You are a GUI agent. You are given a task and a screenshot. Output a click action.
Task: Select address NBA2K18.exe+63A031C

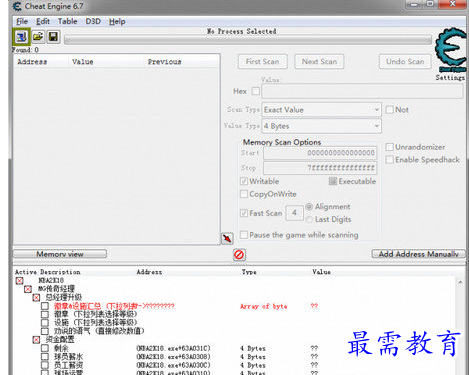173,348
